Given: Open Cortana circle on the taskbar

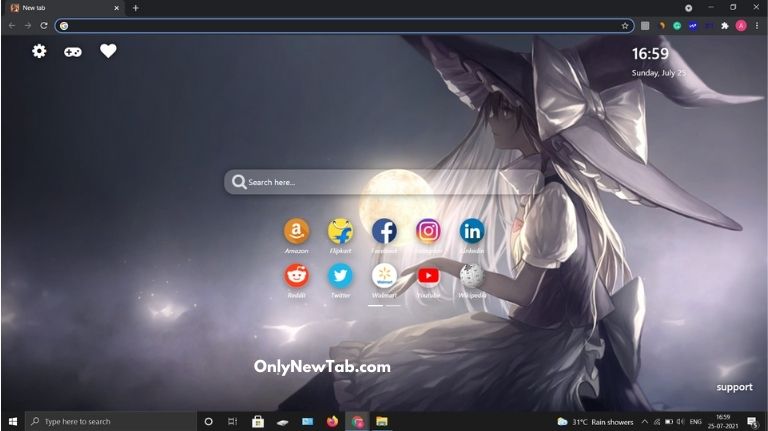Looking at the screenshot, I should [208, 421].
